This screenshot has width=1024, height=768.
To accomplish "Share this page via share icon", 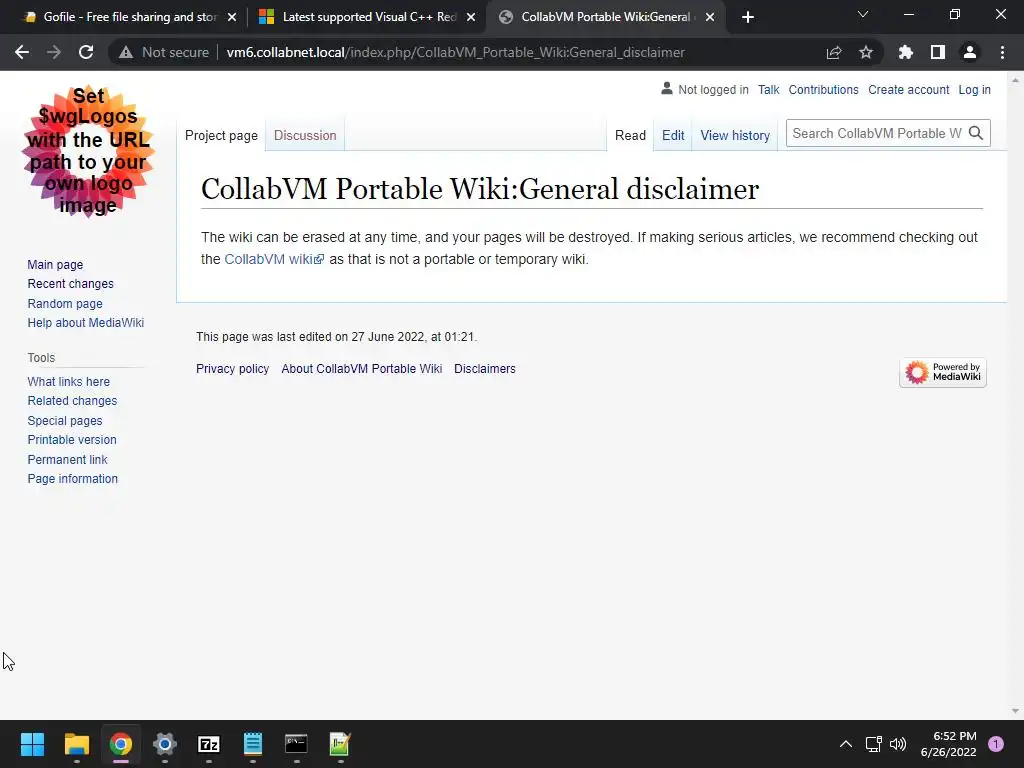I will pos(834,52).
